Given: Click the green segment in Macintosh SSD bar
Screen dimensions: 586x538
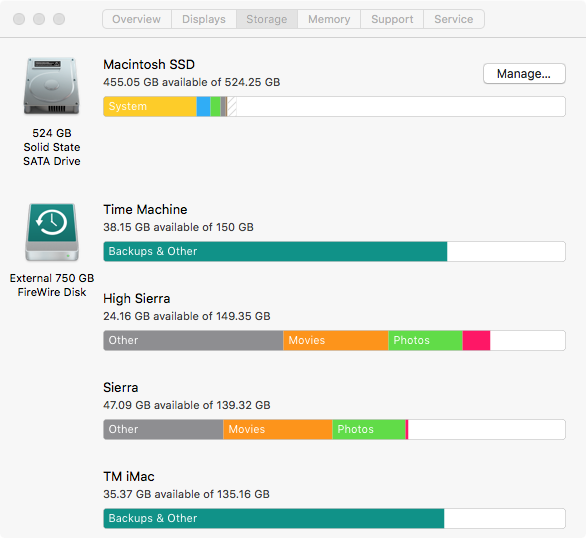Looking at the screenshot, I should pyautogui.click(x=215, y=106).
